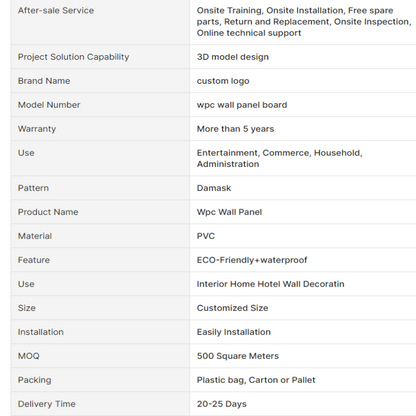
Task: Select the Interior Home Hotel Wall Decoratin text
Action: [x=270, y=284]
